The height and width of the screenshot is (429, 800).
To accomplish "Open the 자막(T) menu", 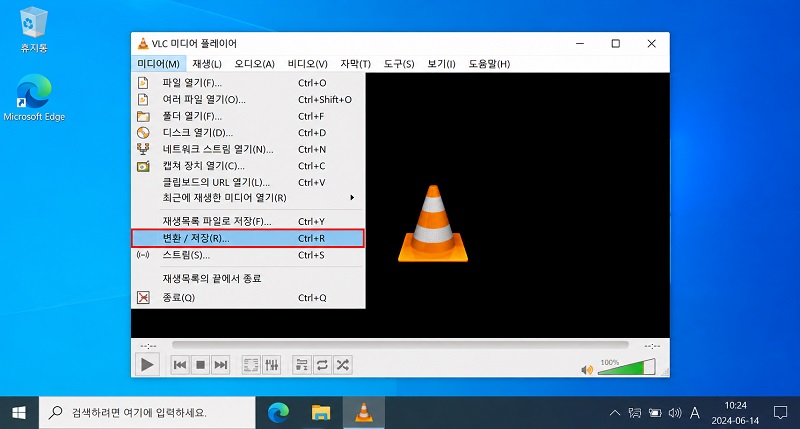I will (355, 64).
